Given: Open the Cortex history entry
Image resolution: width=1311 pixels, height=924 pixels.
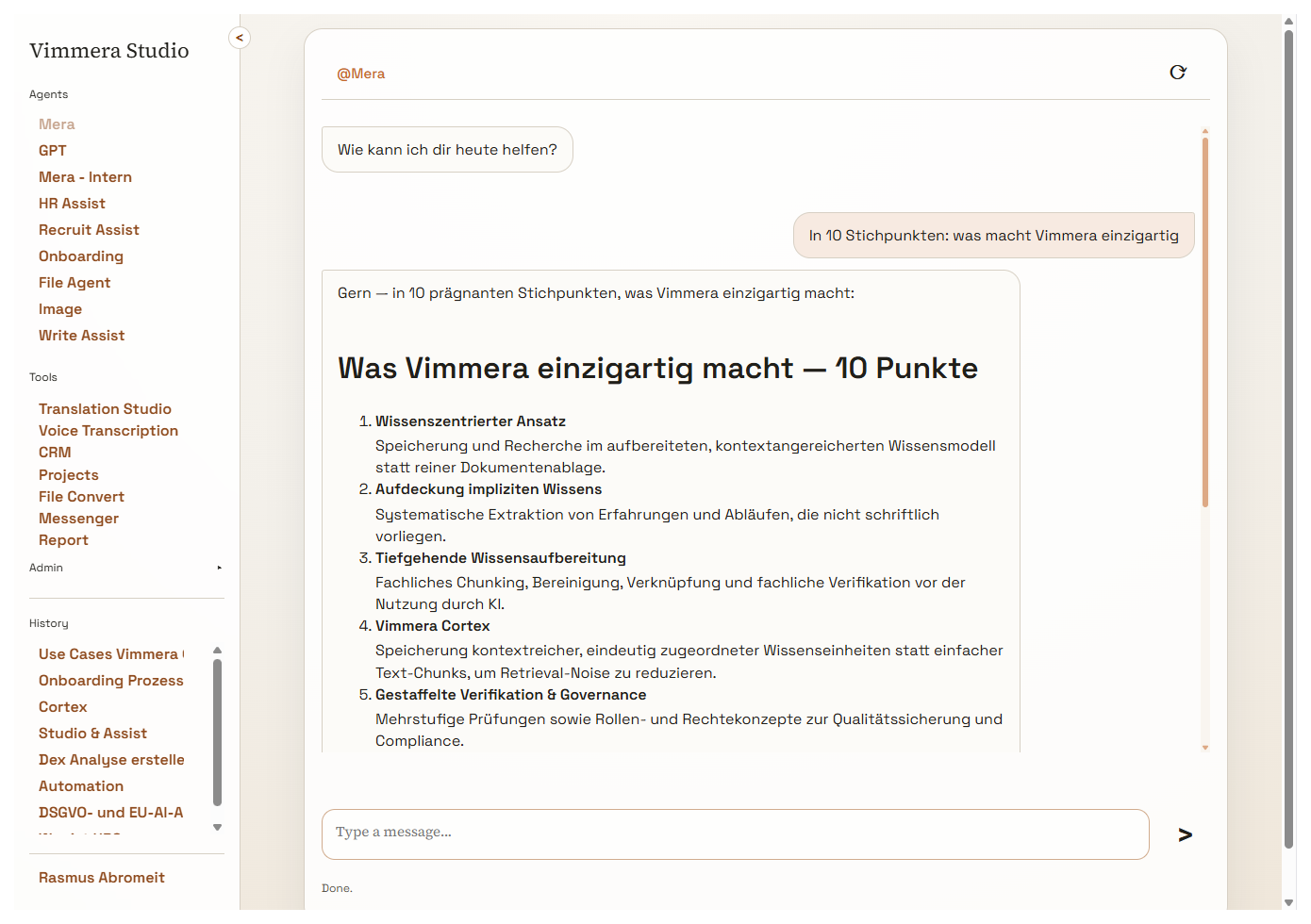Looking at the screenshot, I should [x=63, y=707].
